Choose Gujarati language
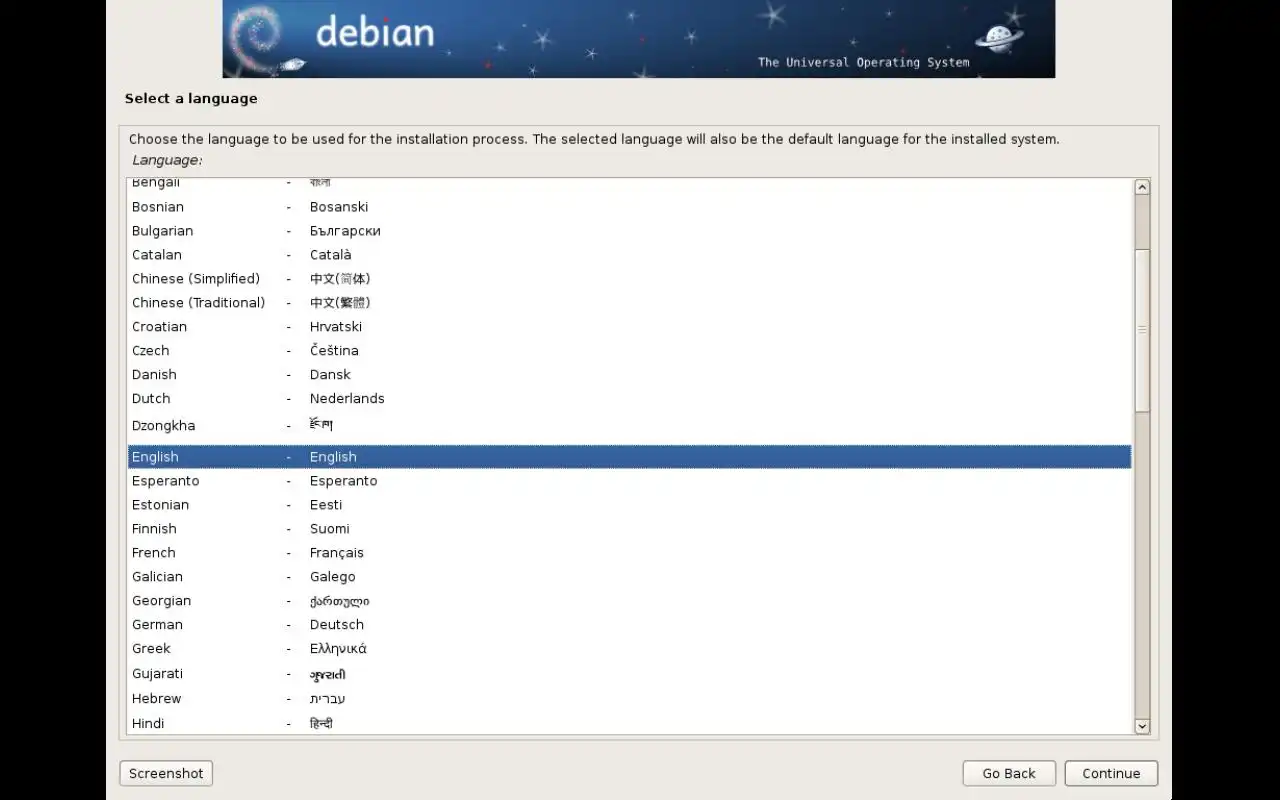The width and height of the screenshot is (1280, 800). tap(630, 674)
